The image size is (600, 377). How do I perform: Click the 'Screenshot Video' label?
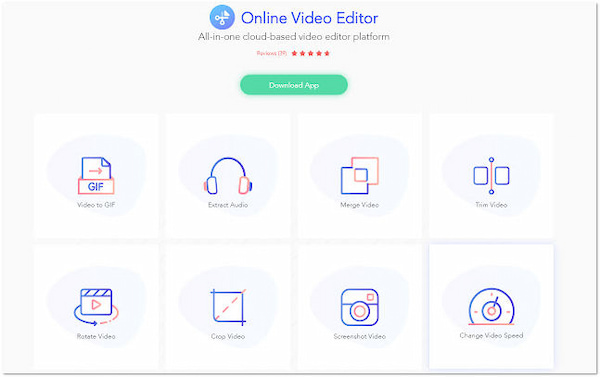coord(359,336)
